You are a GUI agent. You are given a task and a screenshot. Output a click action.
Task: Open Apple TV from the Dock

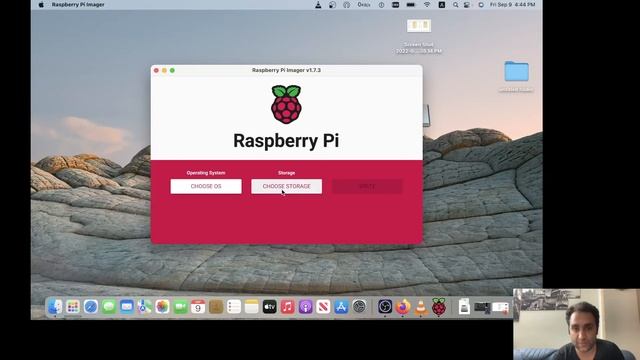click(x=269, y=307)
